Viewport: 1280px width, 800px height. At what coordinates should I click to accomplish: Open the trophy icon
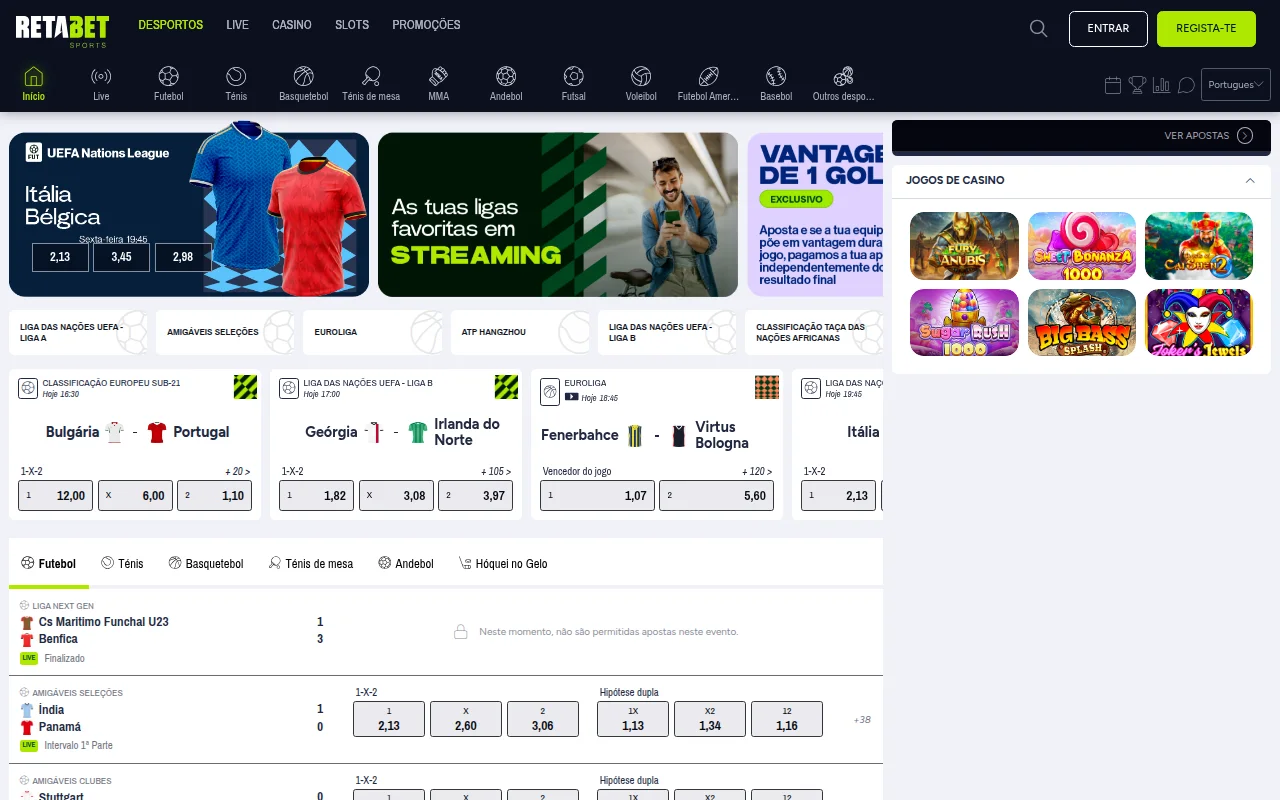(x=1137, y=85)
